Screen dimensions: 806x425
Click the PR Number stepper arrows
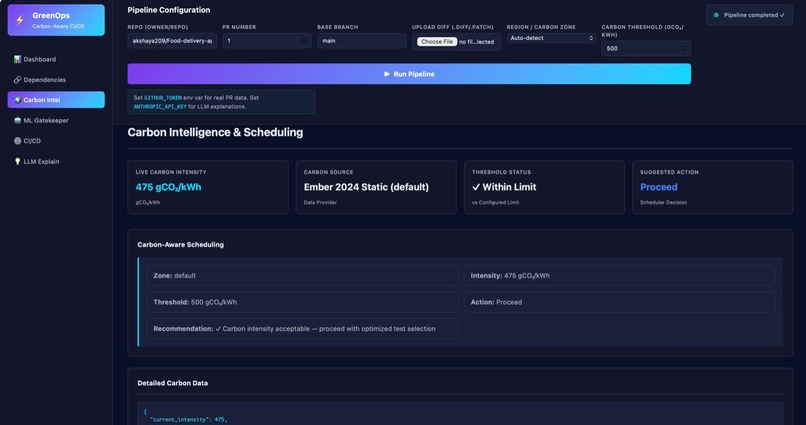click(x=303, y=41)
